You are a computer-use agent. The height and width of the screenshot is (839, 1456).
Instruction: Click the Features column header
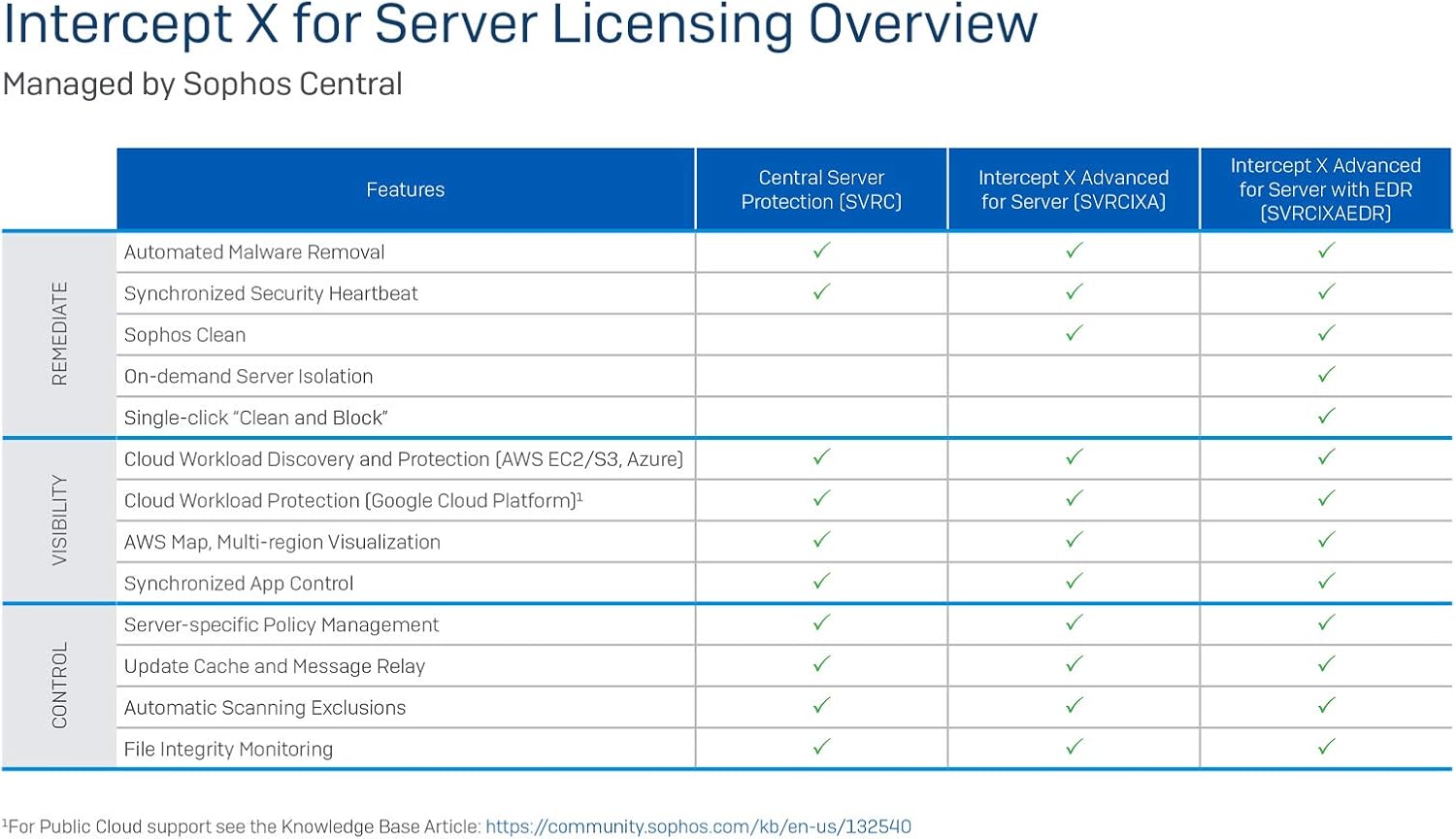[405, 189]
